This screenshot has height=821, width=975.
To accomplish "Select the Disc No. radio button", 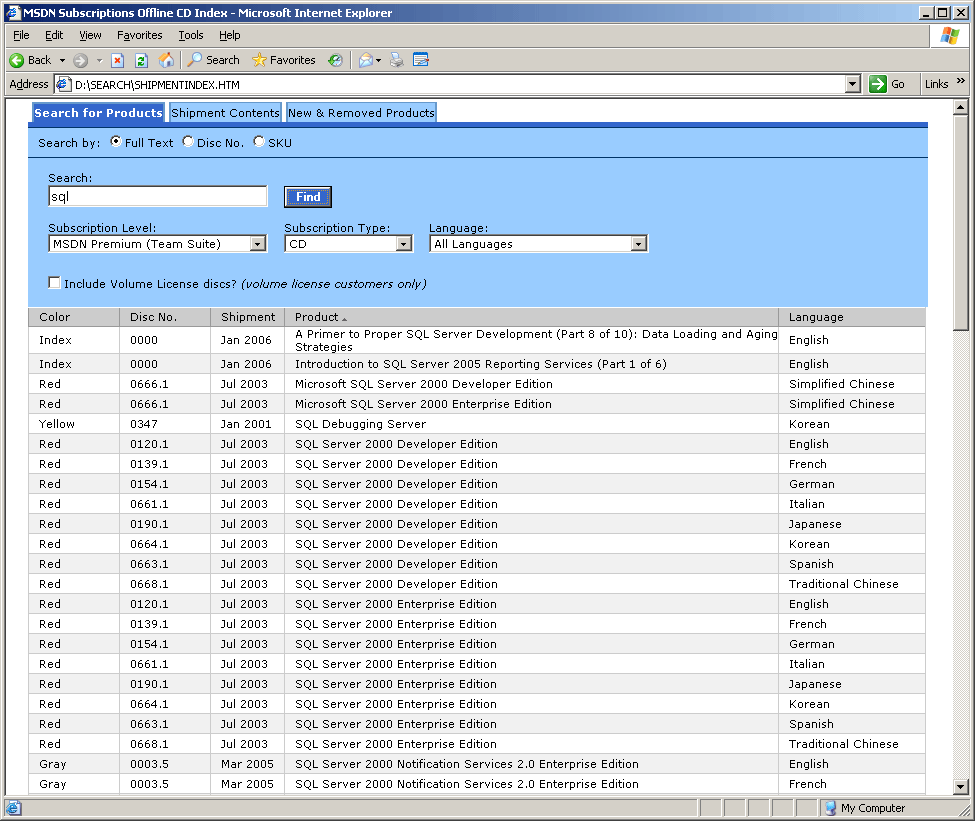I will click(x=188, y=142).
